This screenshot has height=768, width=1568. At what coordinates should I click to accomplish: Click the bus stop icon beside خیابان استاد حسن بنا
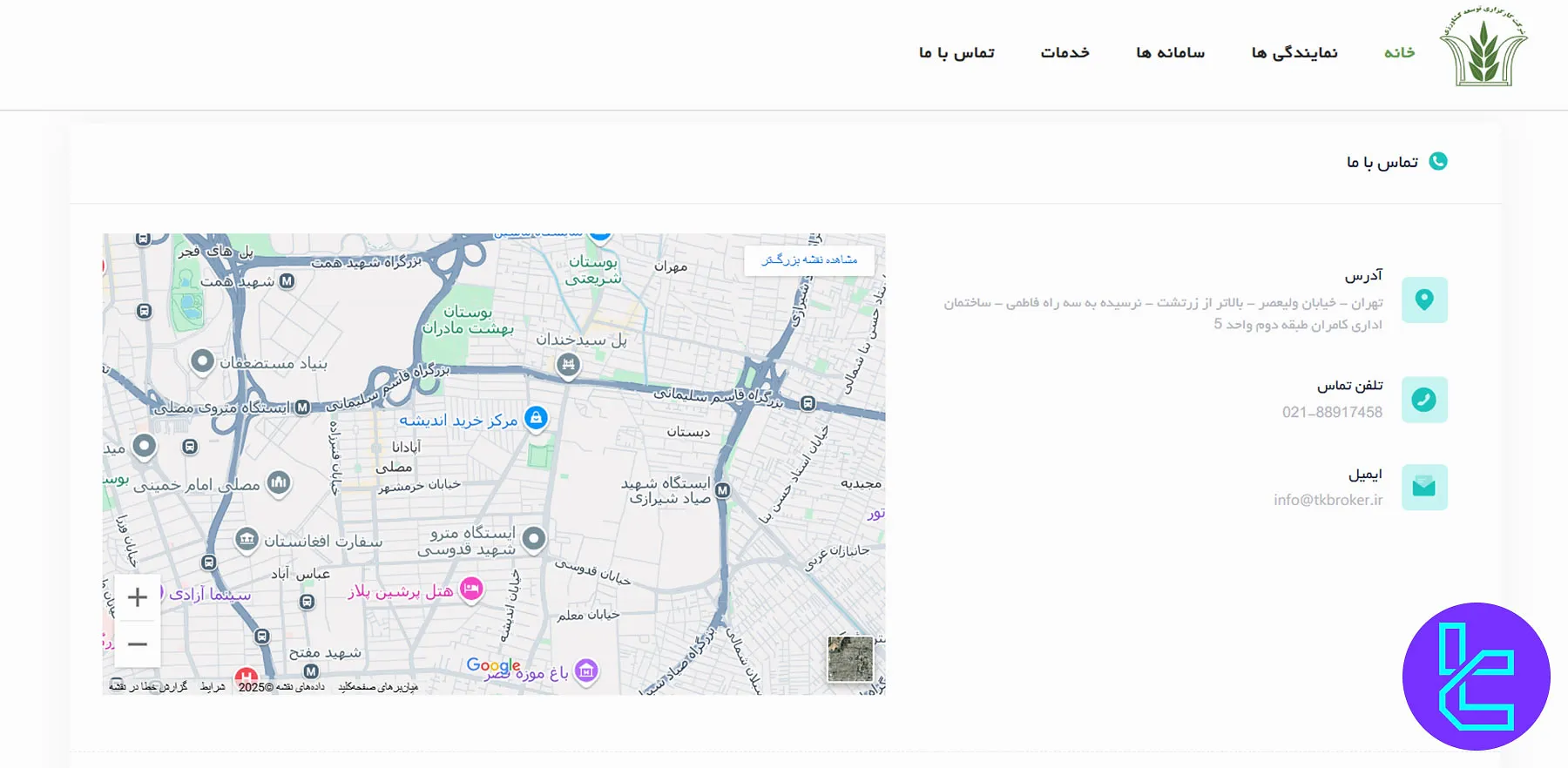coord(808,403)
